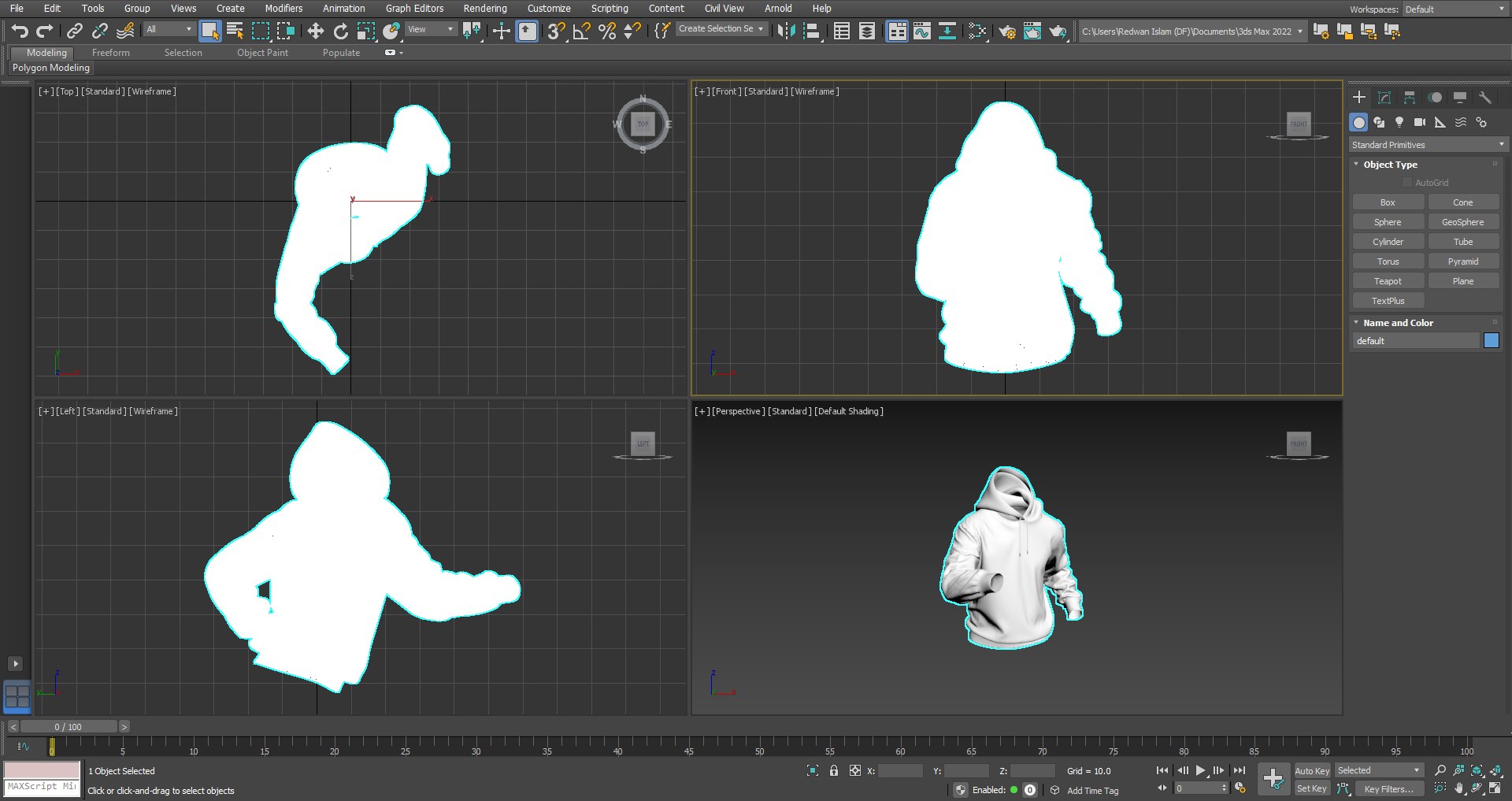Viewport: 1512px width, 801px height.
Task: Open the selection filter 'All' dropdown
Action: (169, 29)
